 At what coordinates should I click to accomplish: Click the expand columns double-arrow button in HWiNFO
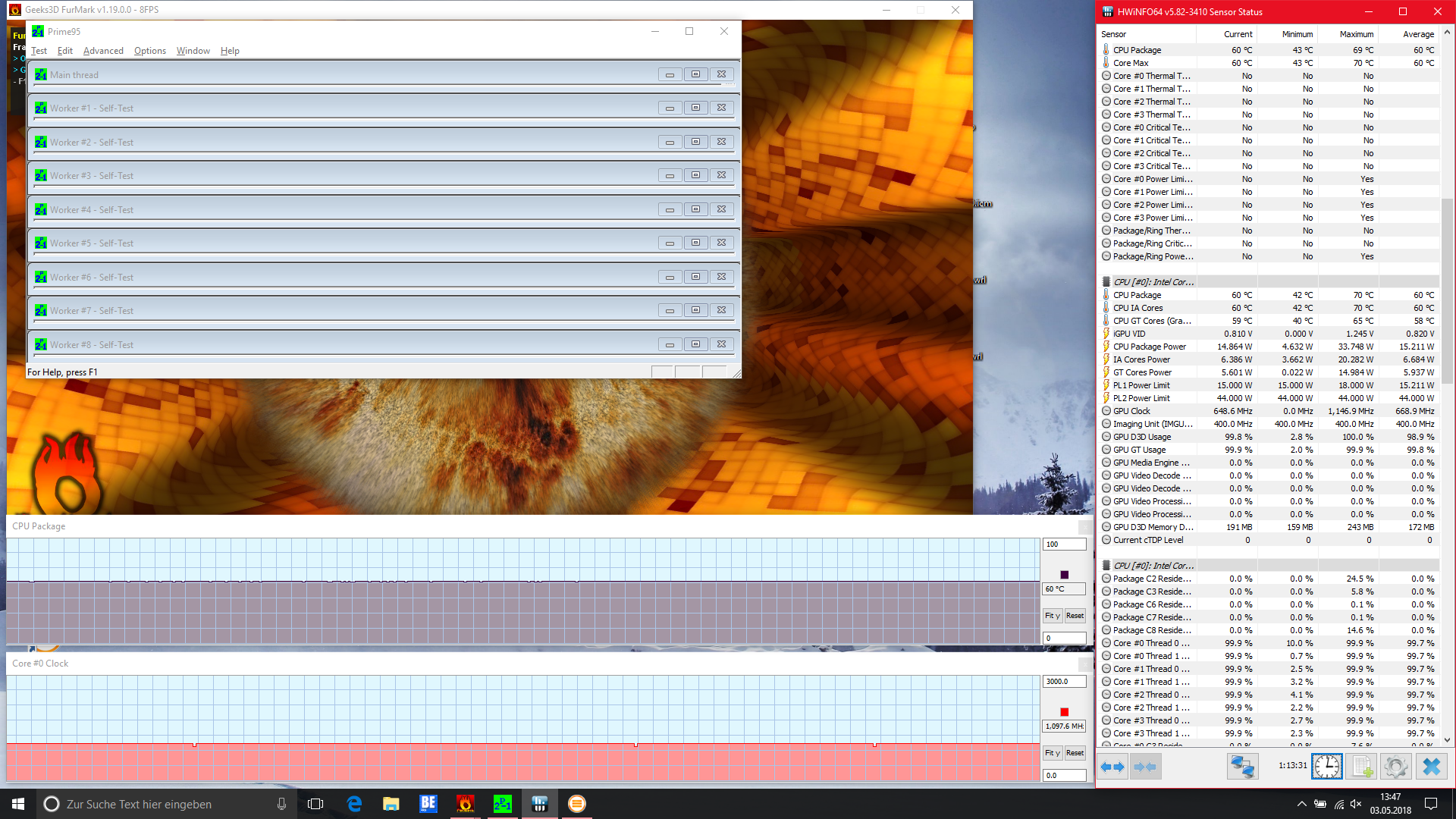point(1112,767)
